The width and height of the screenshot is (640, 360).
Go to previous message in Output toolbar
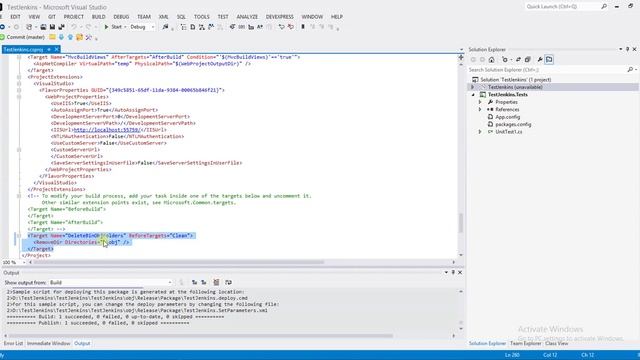[194, 282]
